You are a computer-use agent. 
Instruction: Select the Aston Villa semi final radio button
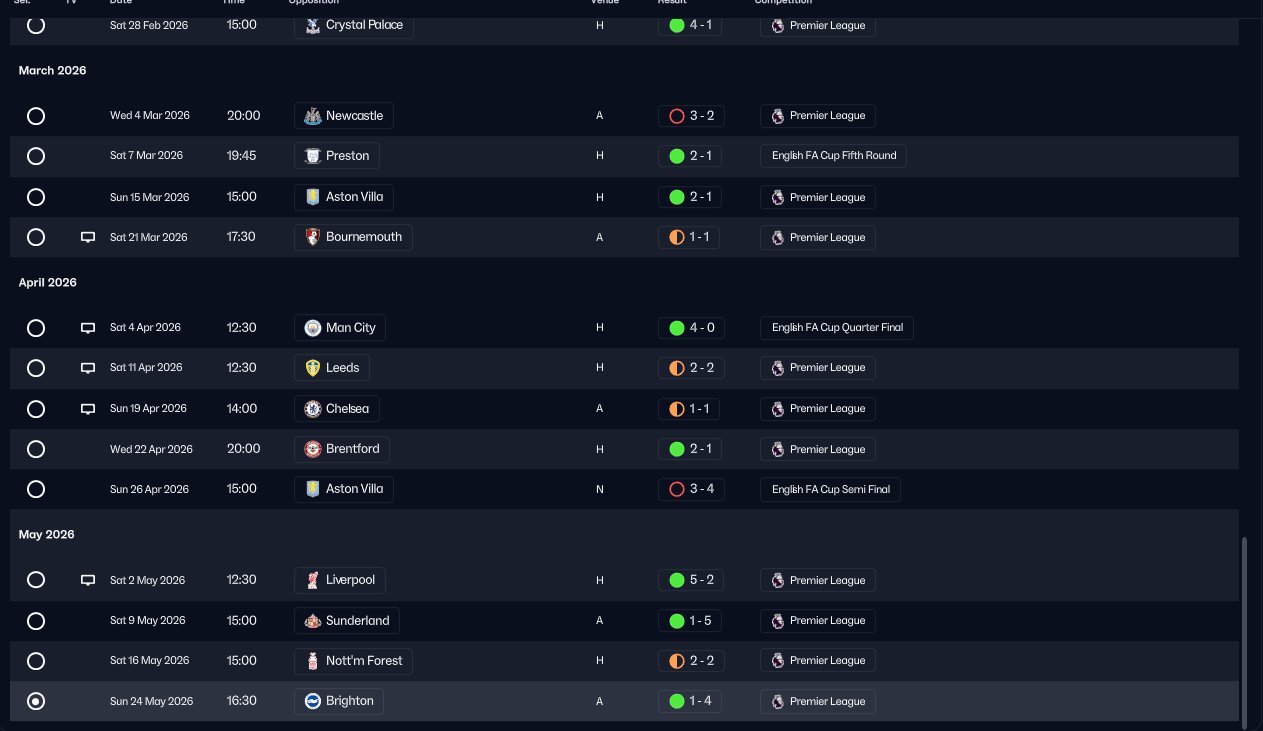(36, 489)
